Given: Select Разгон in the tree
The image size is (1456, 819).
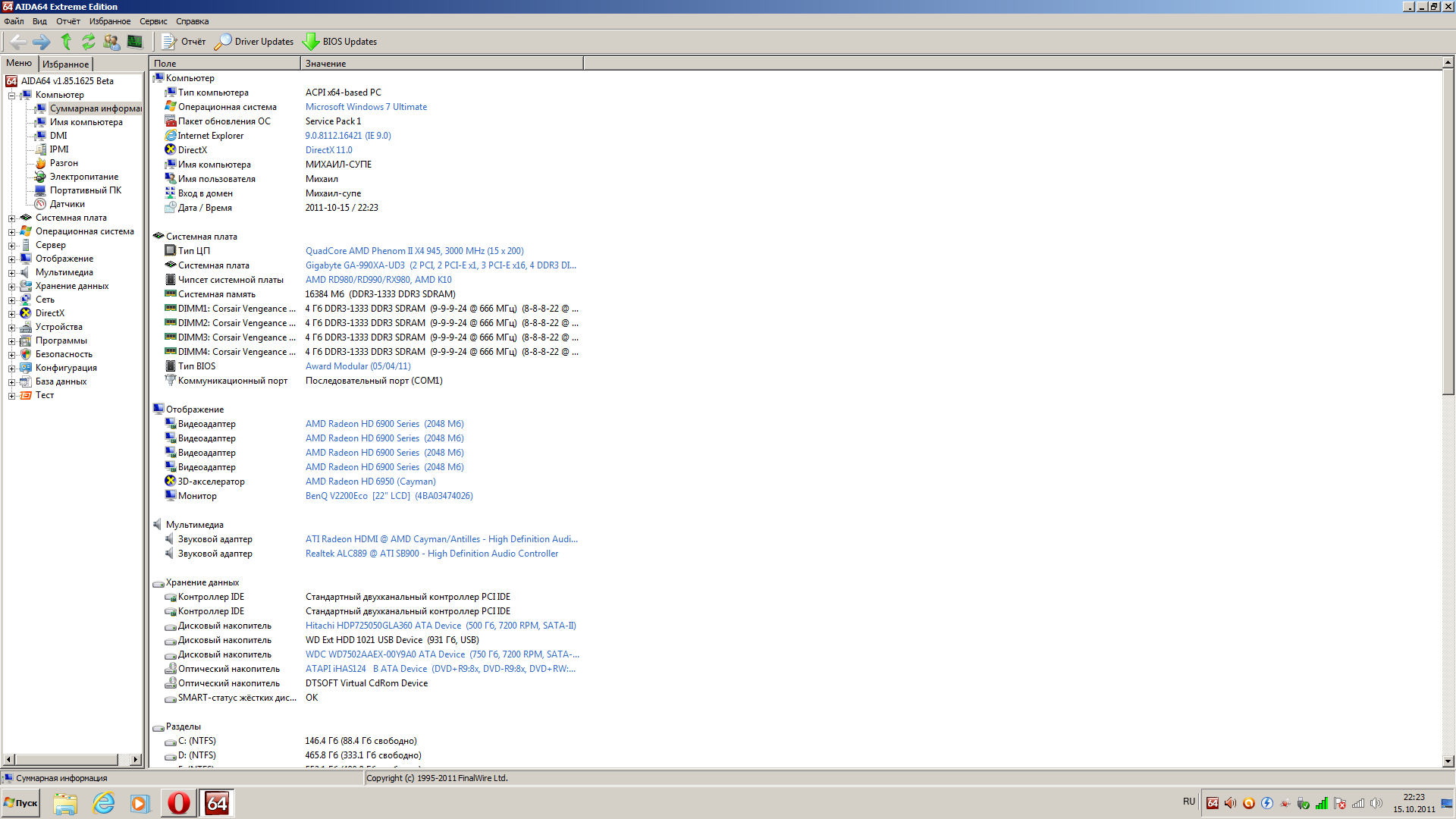Looking at the screenshot, I should pos(64,163).
